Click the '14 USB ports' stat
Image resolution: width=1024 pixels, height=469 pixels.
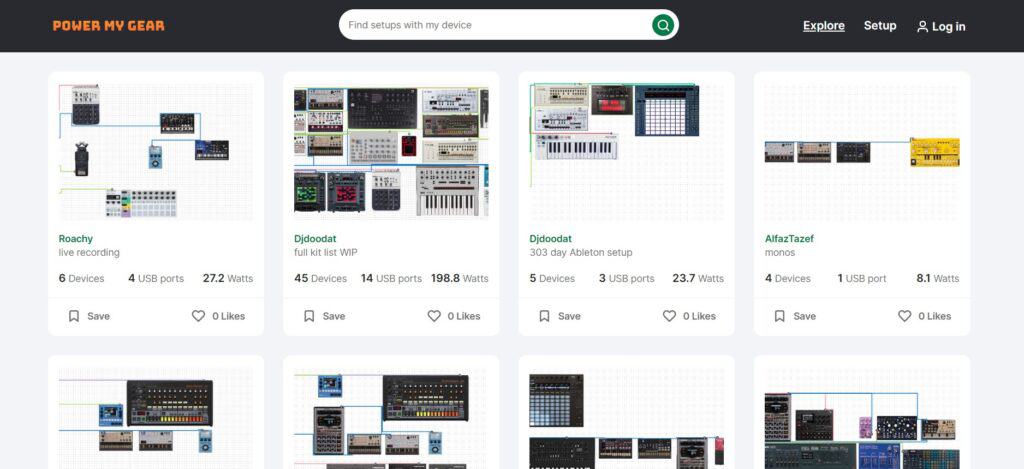(391, 278)
